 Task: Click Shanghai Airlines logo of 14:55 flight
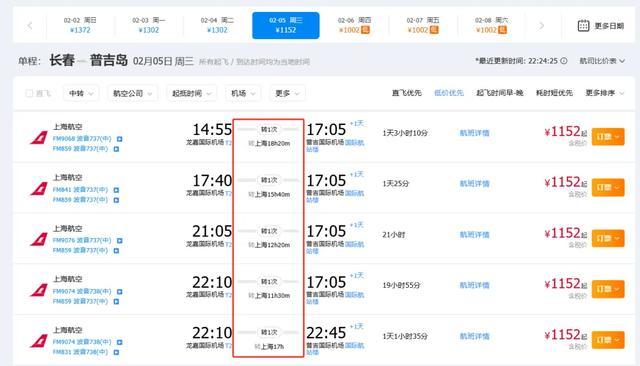pos(39,138)
